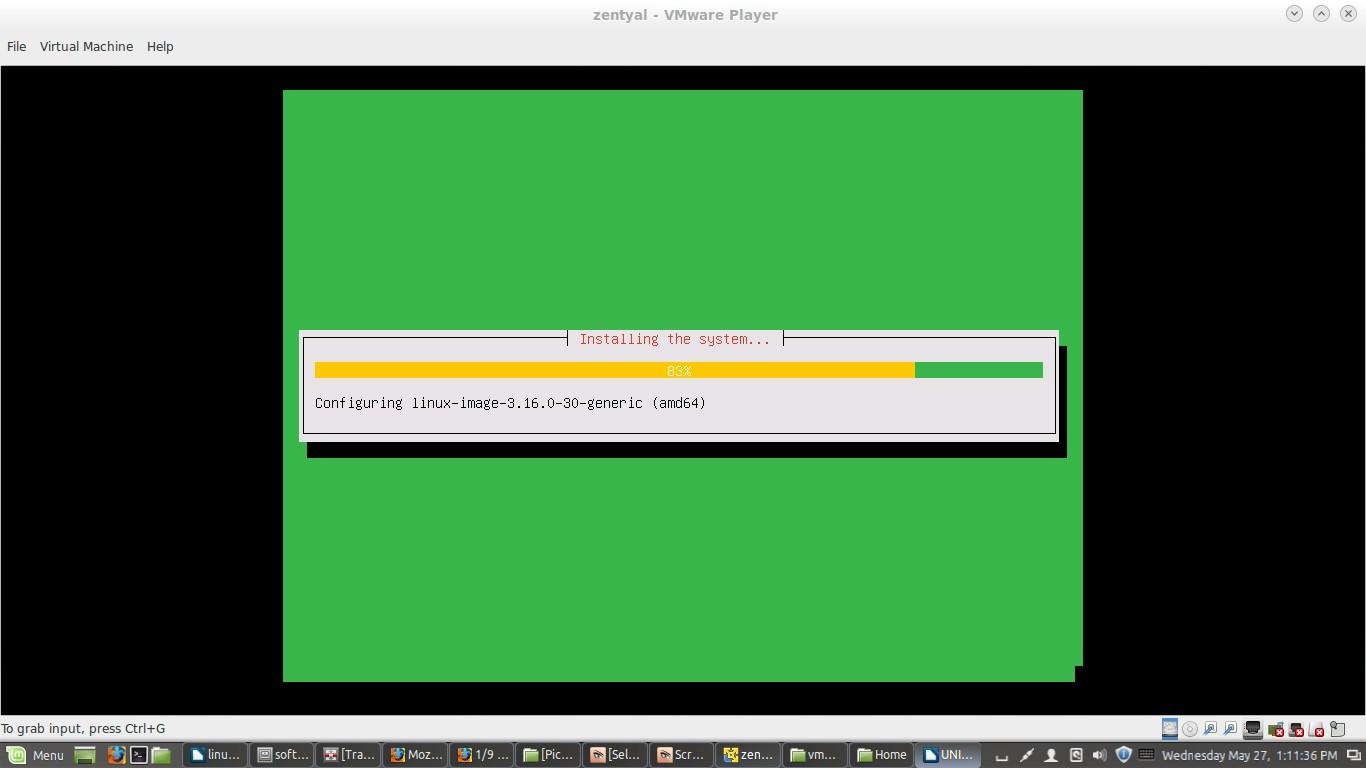Click the 'zentyal - VMware Player' title bar
The width and height of the screenshot is (1366, 768).
(x=685, y=14)
